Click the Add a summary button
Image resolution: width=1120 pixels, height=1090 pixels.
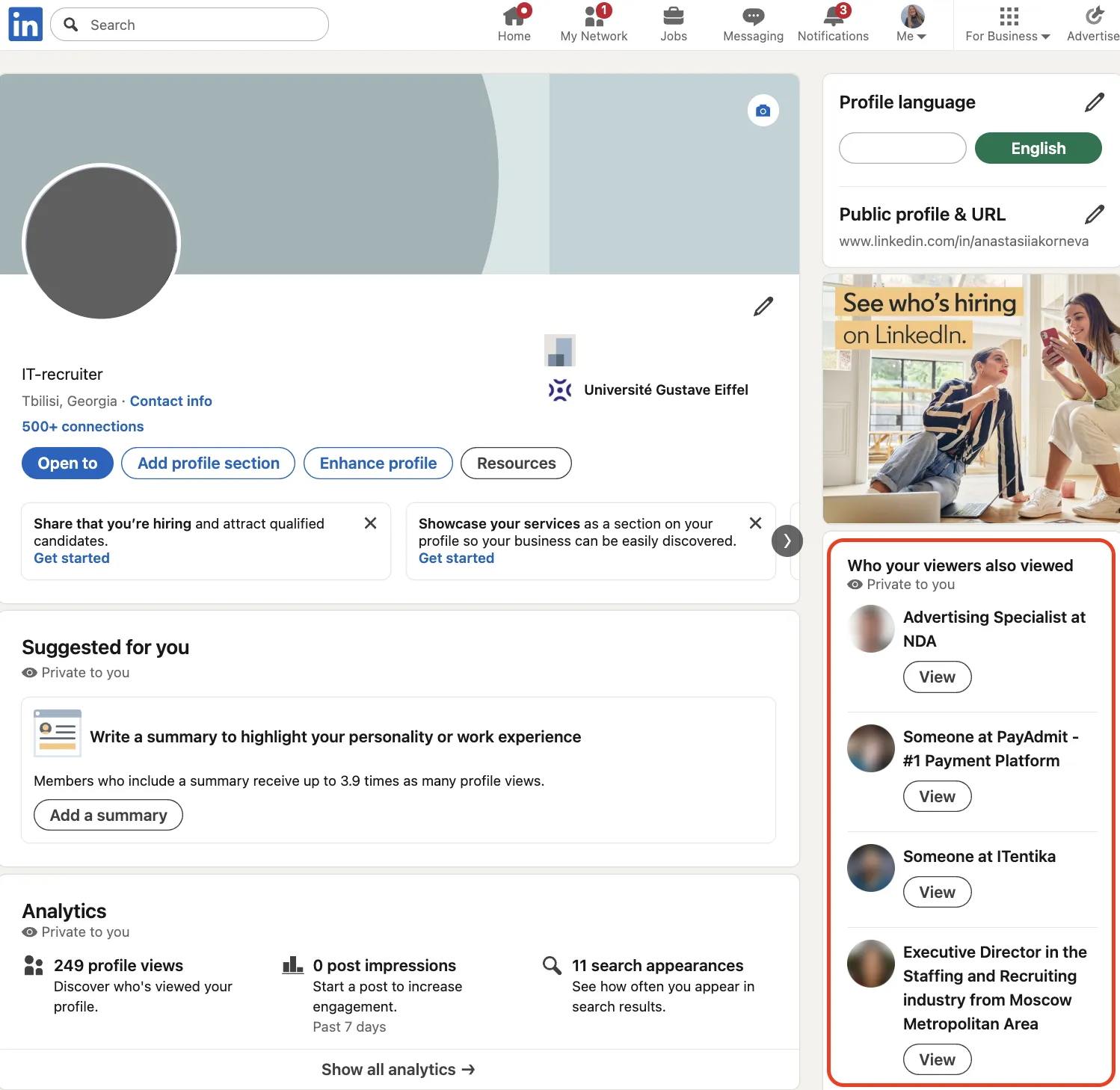[x=108, y=815]
